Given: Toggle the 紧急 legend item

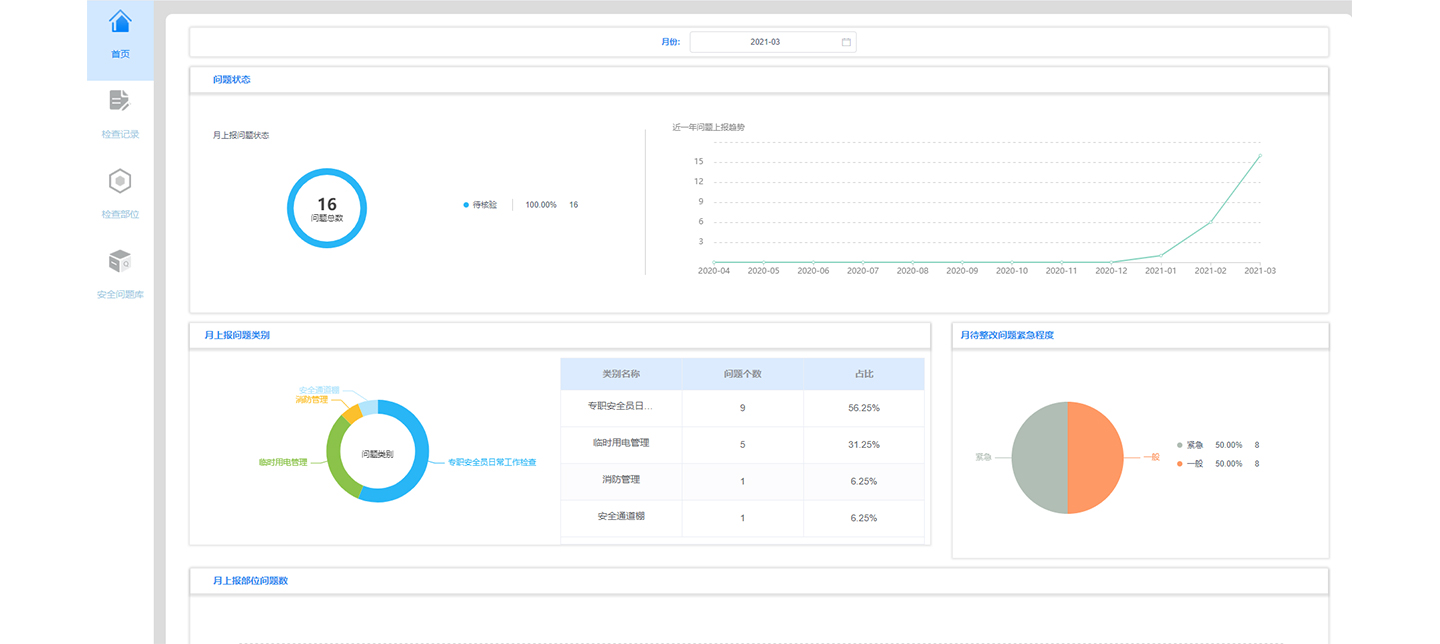Looking at the screenshot, I should point(1191,445).
